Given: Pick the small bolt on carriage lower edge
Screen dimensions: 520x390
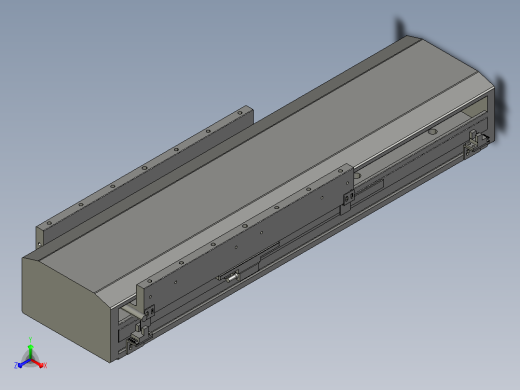Looking at the screenshot, I should [x=232, y=277].
